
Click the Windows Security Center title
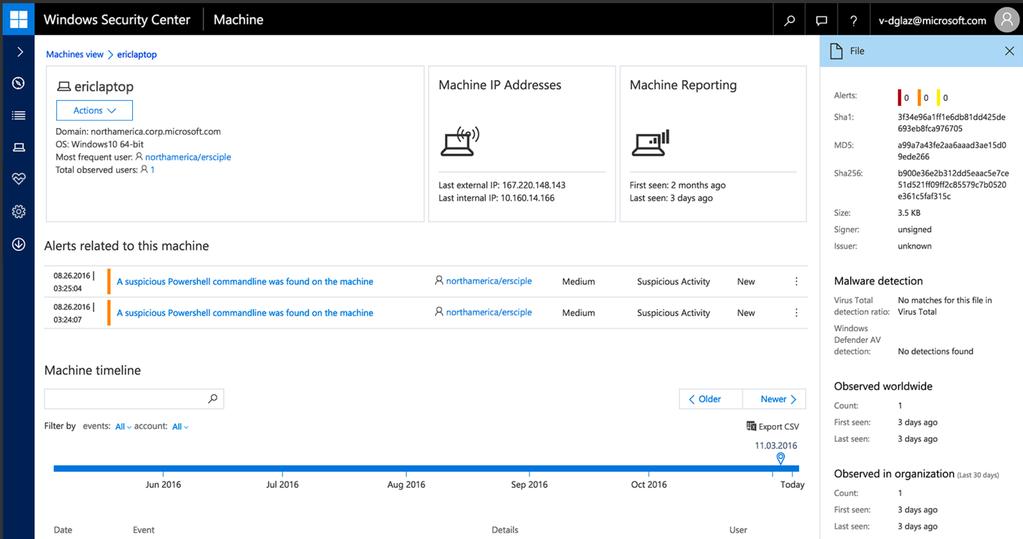(x=117, y=20)
